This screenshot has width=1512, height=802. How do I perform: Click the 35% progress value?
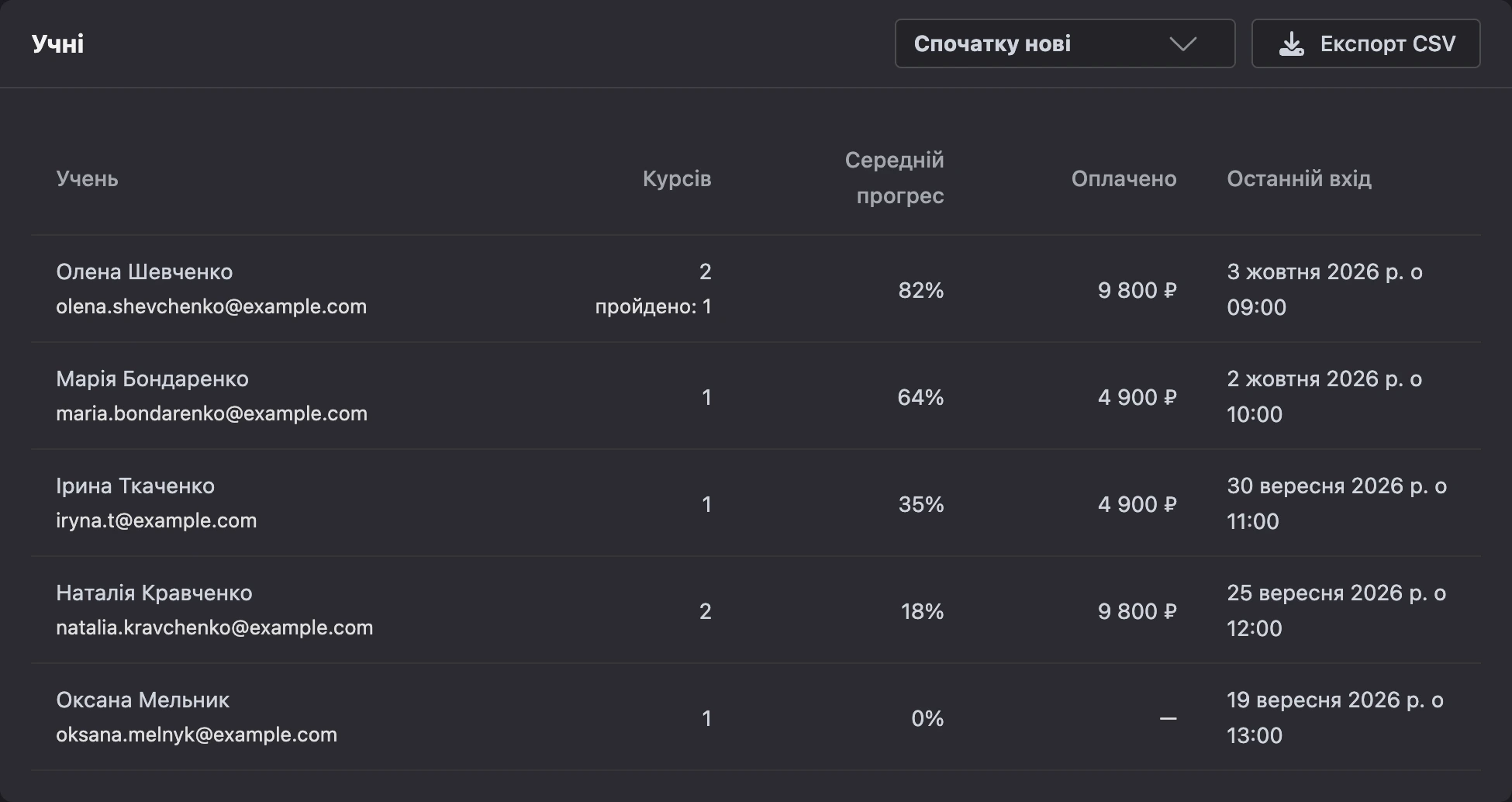click(920, 504)
